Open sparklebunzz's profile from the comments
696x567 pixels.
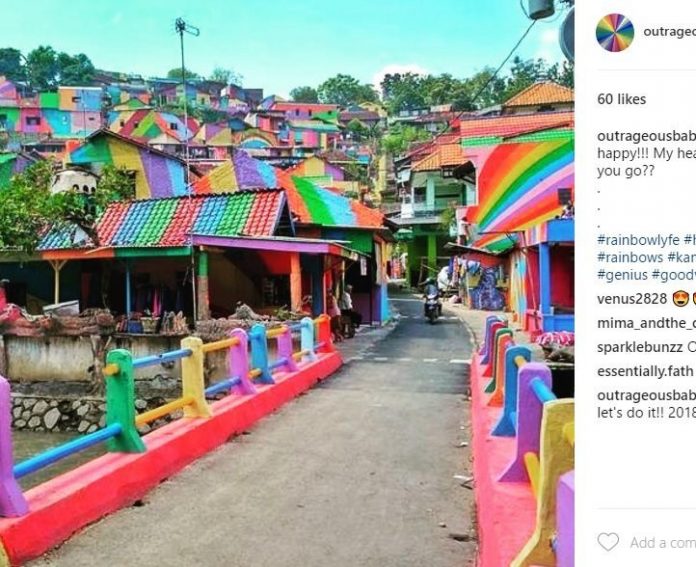(640, 347)
